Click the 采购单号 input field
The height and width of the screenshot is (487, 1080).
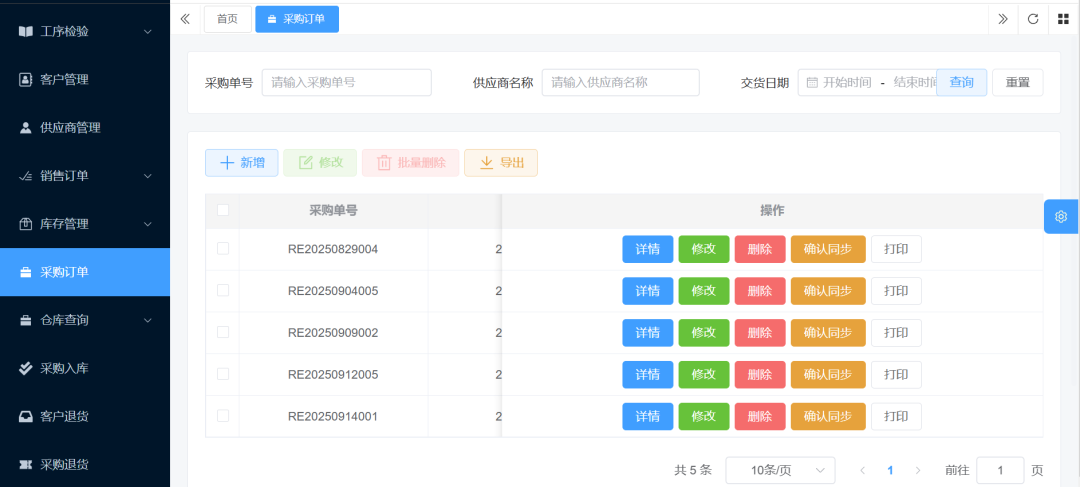[x=346, y=82]
